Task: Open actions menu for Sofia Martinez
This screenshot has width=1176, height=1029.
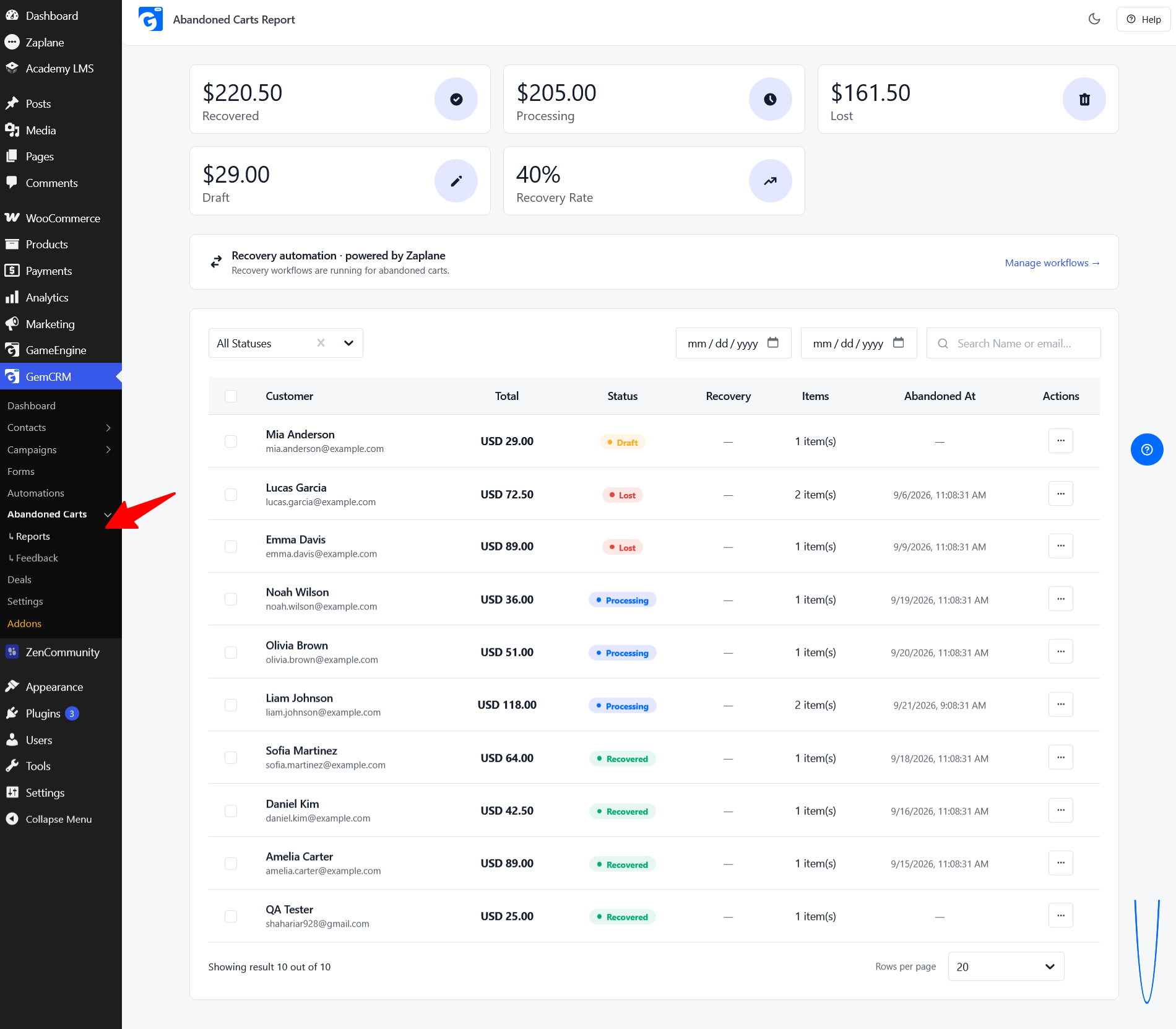Action: [1061, 758]
